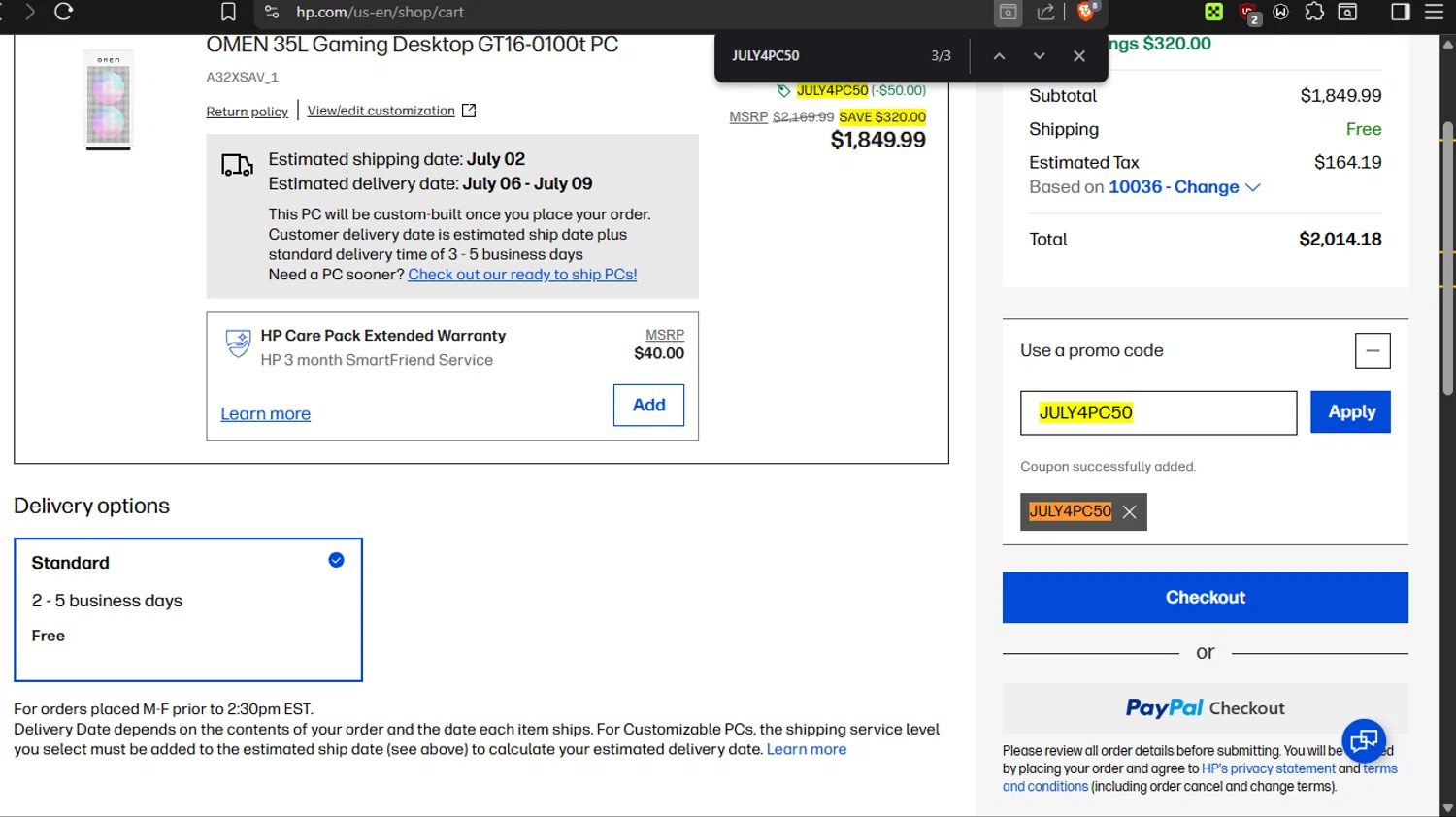Pay with the PayPal Checkout button
1456x817 pixels.
[1205, 708]
